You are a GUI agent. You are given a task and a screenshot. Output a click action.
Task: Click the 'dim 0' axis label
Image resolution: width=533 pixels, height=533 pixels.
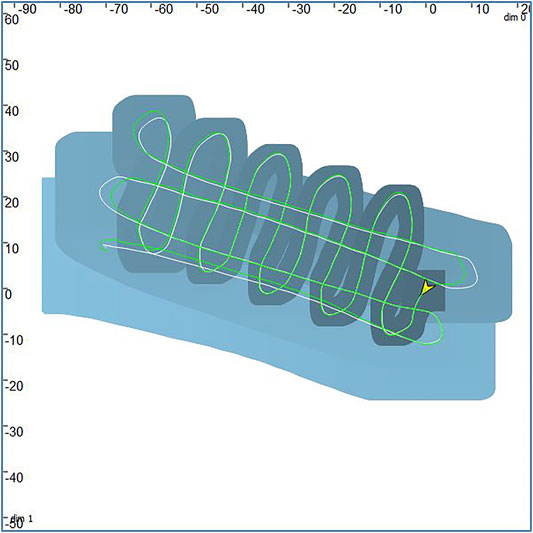tap(514, 17)
